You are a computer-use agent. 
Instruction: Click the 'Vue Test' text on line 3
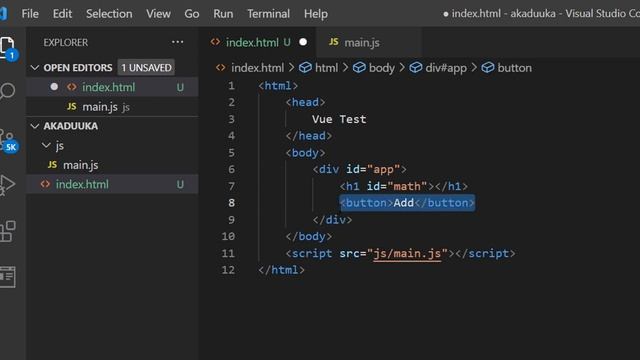(x=339, y=119)
